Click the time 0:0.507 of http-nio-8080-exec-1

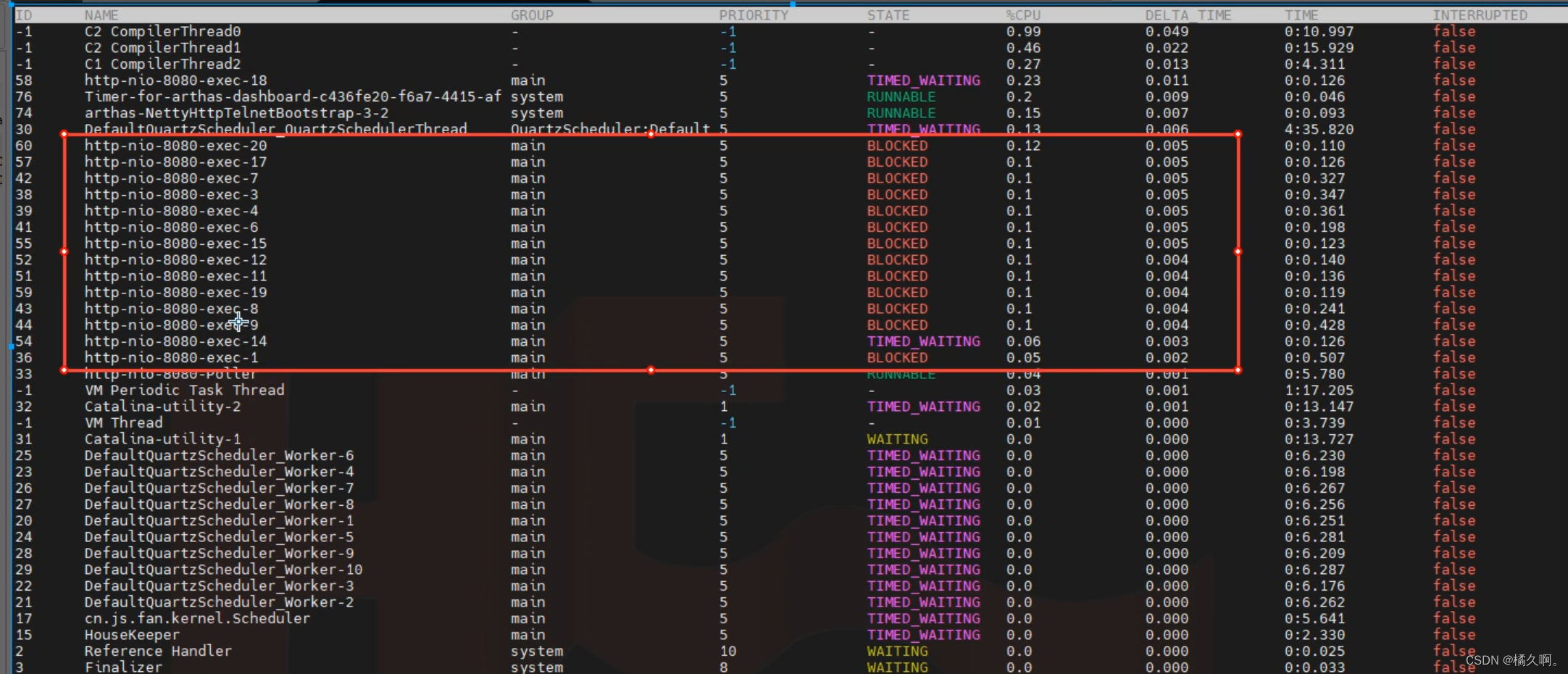[1314, 358]
